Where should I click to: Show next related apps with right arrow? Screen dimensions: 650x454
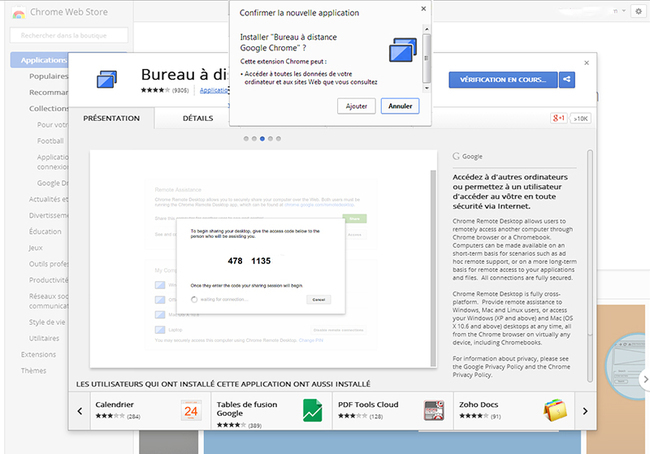click(x=585, y=411)
